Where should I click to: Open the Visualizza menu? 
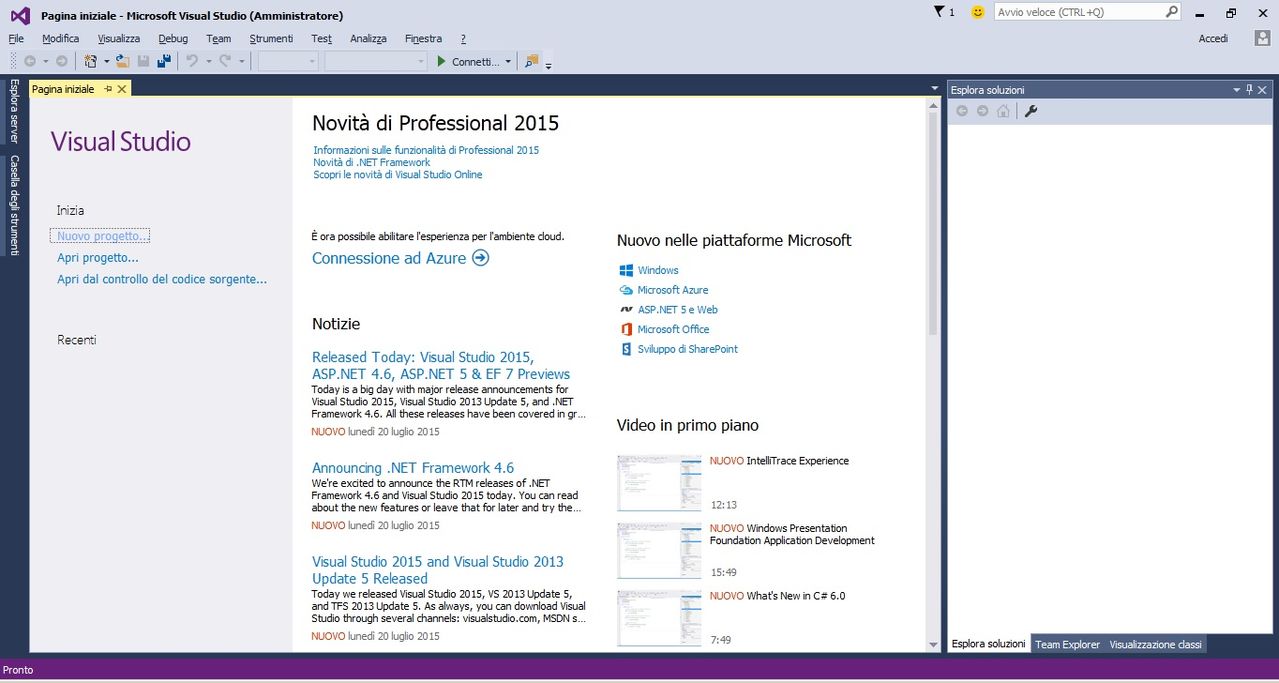coord(119,39)
